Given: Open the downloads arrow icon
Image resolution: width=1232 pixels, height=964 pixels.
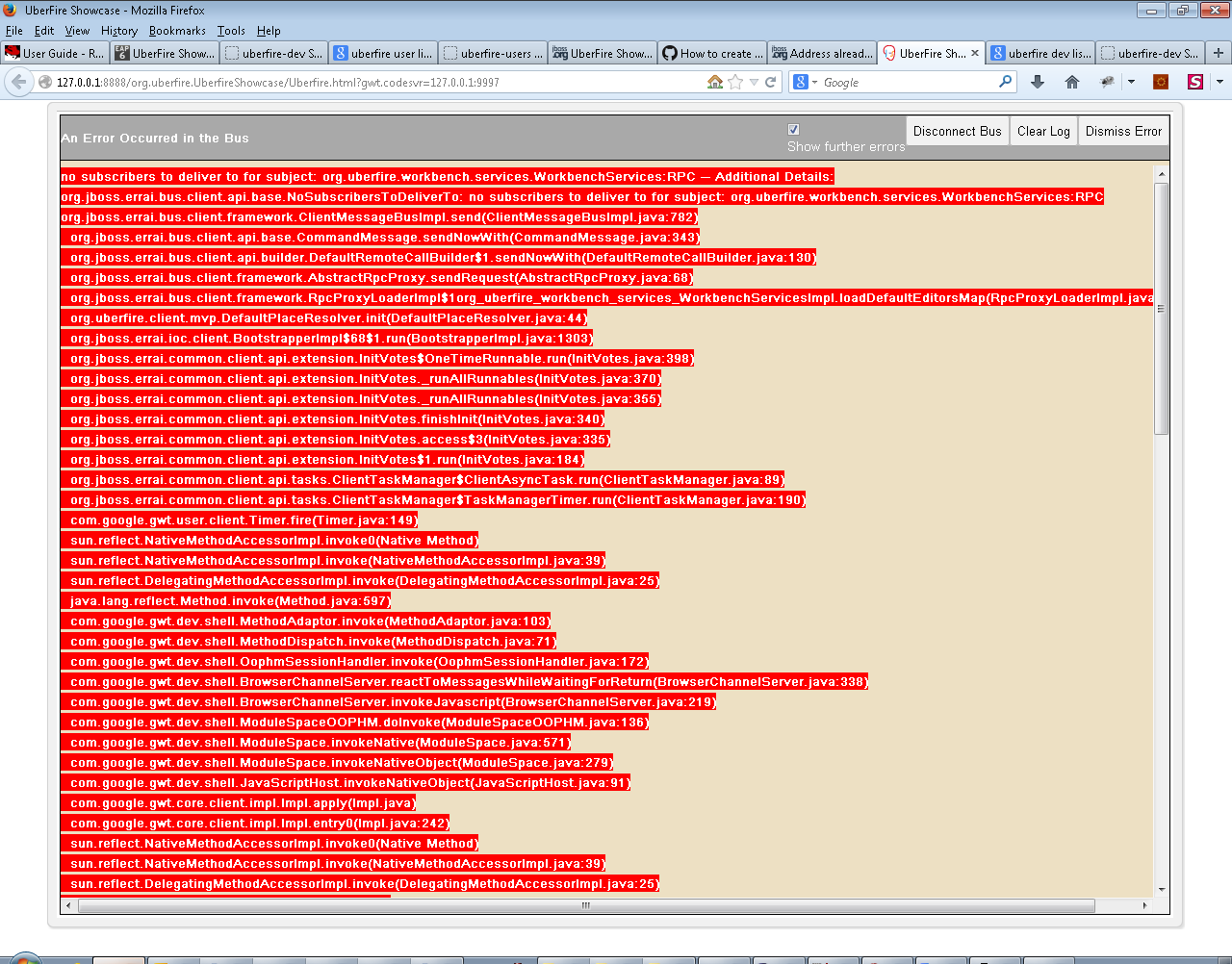Looking at the screenshot, I should tap(1038, 83).
